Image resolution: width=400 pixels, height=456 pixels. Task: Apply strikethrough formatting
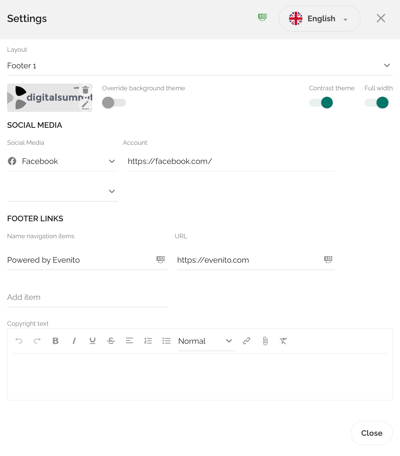tap(111, 341)
